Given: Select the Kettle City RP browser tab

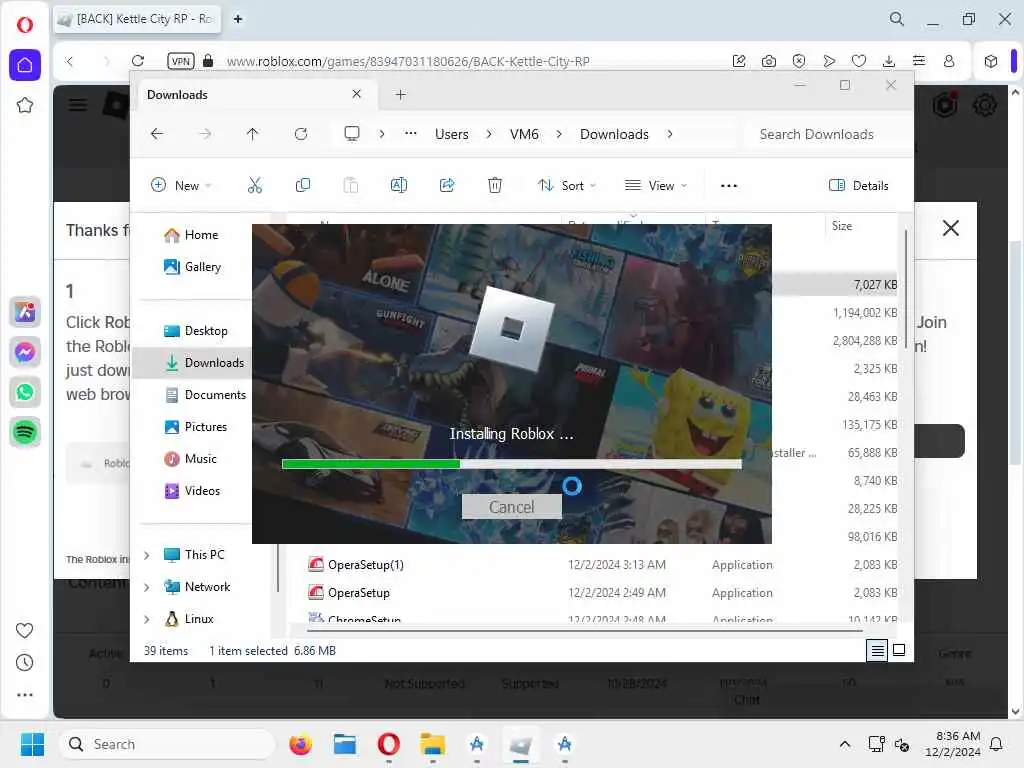Looking at the screenshot, I should pyautogui.click(x=137, y=19).
